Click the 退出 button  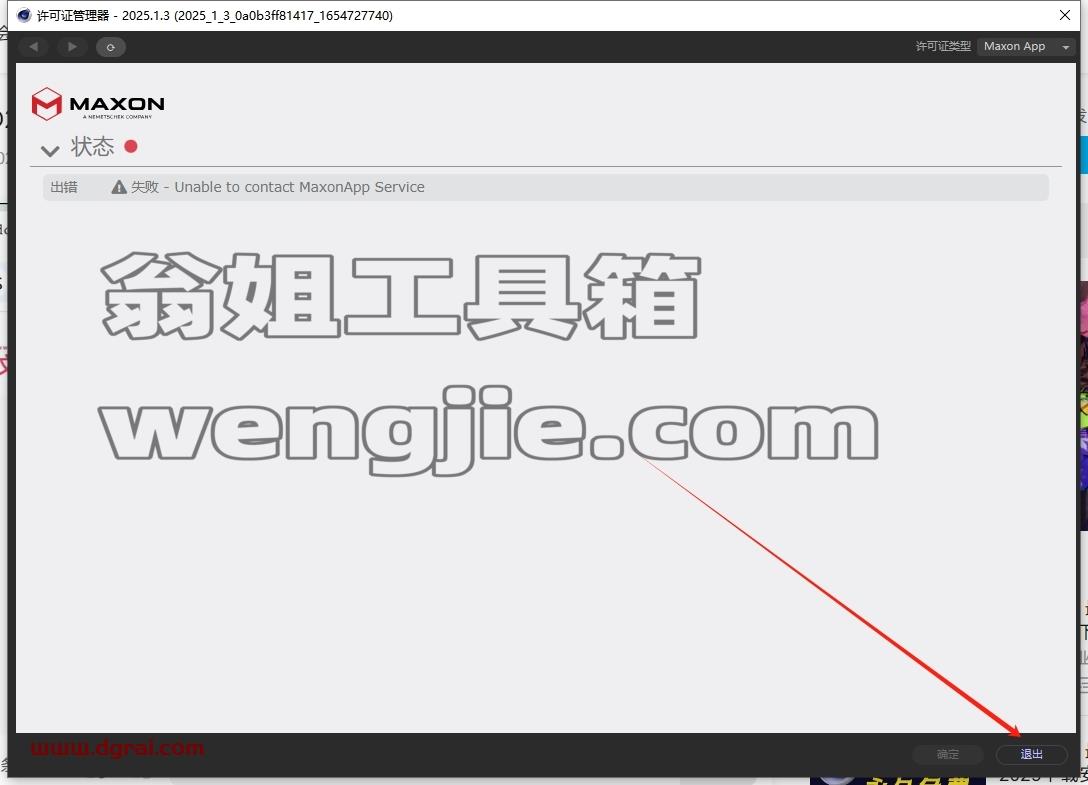pyautogui.click(x=1031, y=754)
